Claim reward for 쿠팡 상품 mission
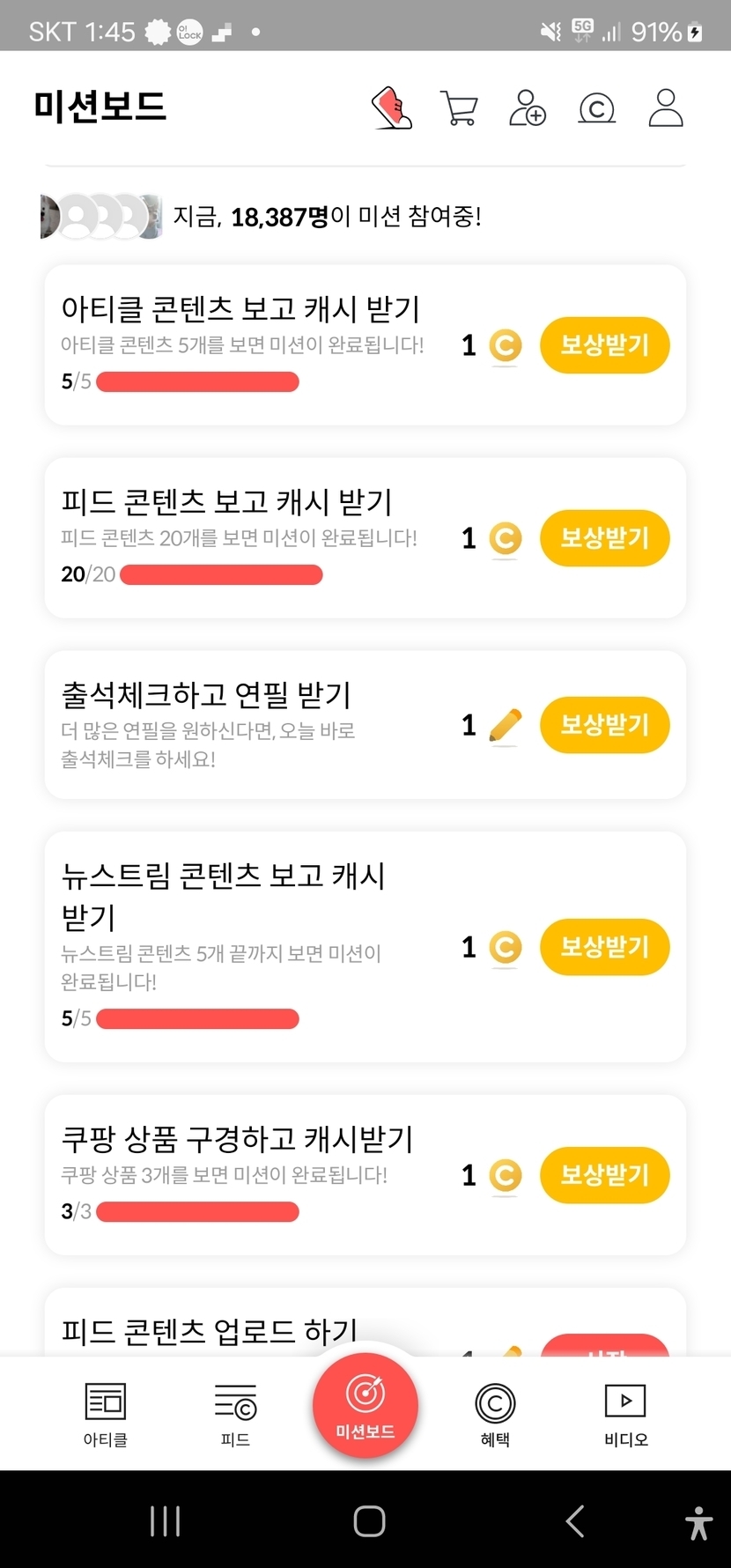The image size is (731, 1568). point(604,1175)
